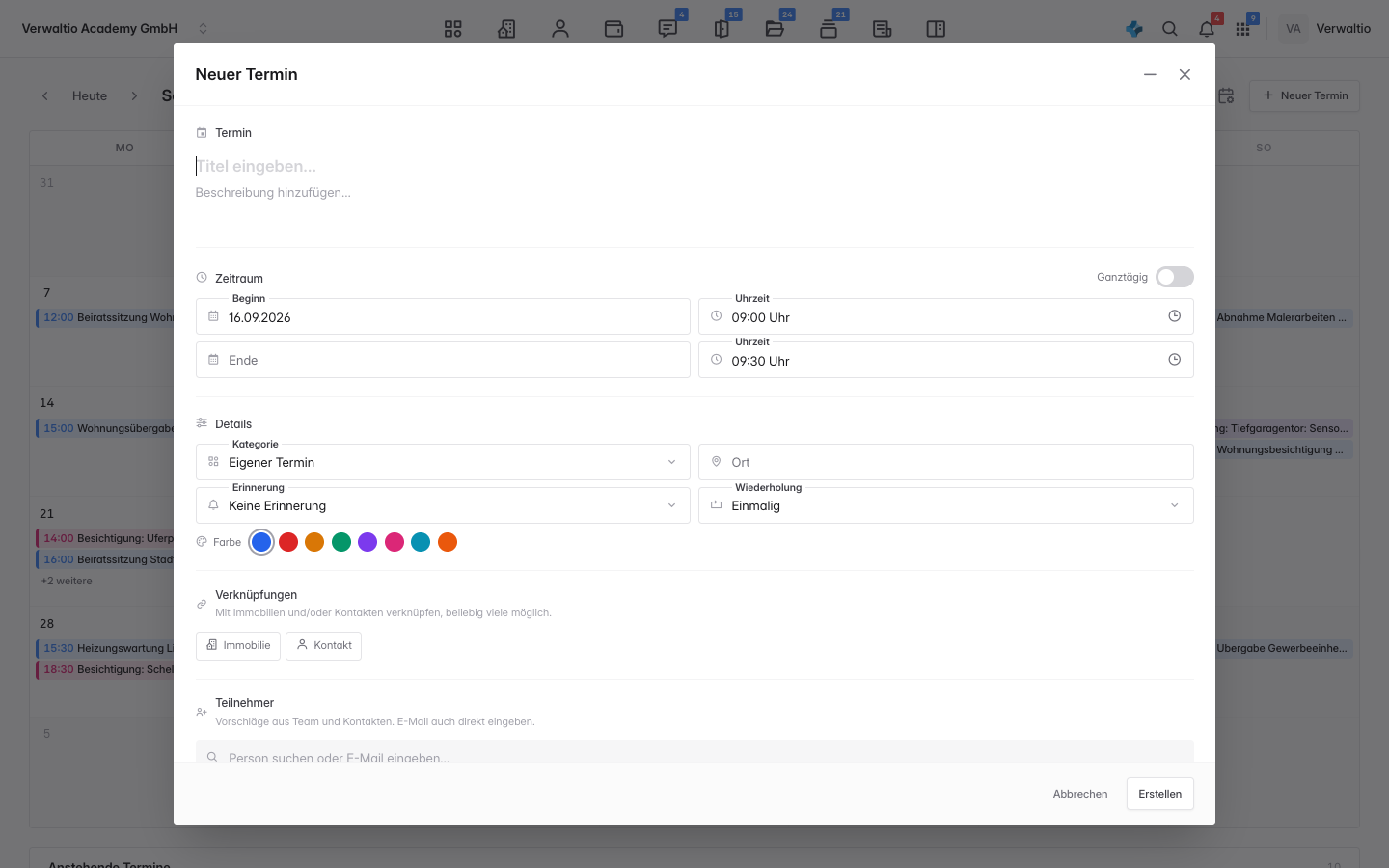
Task: Open the 12:00 Beiratssitzung calendar event
Action: coord(106,317)
